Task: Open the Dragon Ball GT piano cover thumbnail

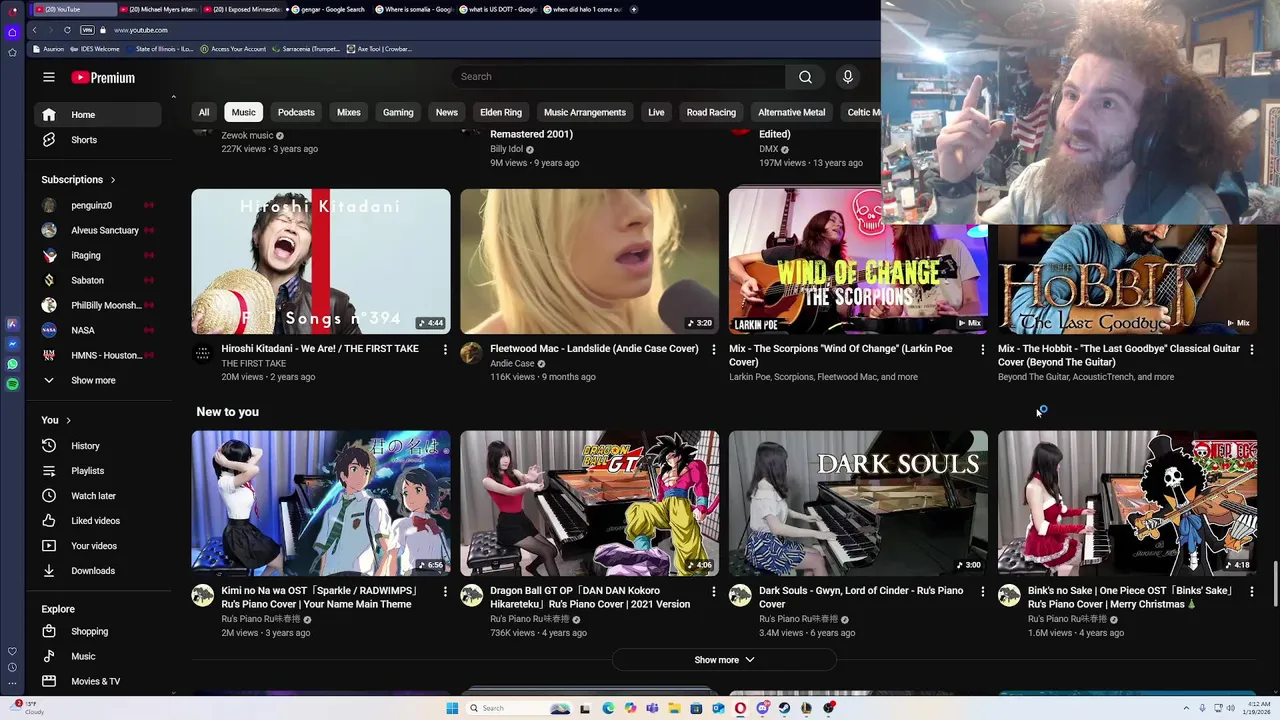Action: click(x=589, y=503)
